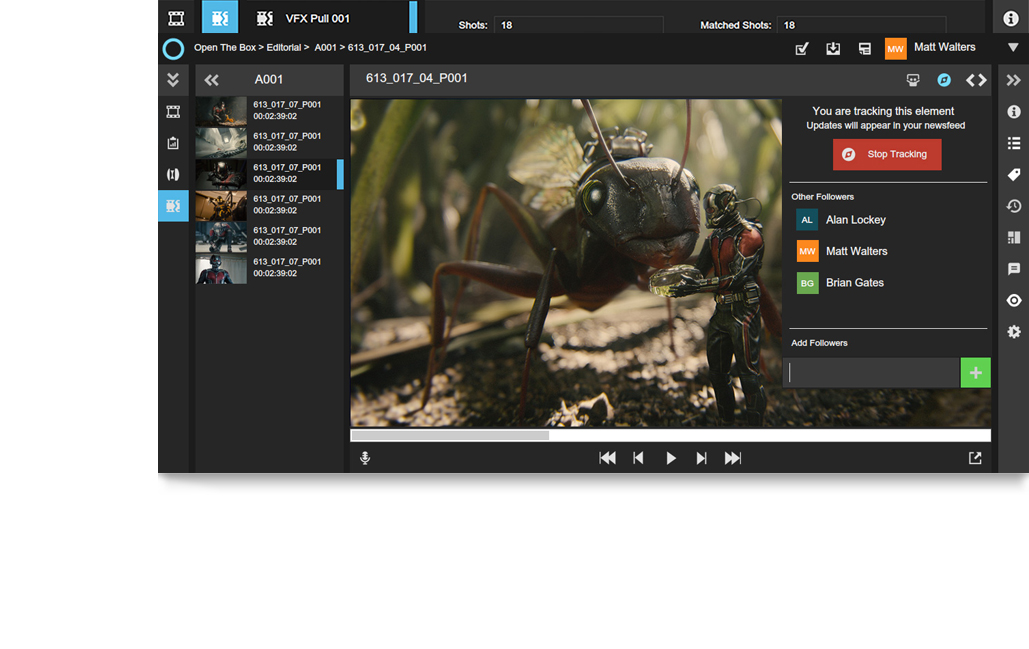Viewport: 1029px width, 649px height.
Task: Select the film strip icon in left sidebar
Action: (x=173, y=112)
